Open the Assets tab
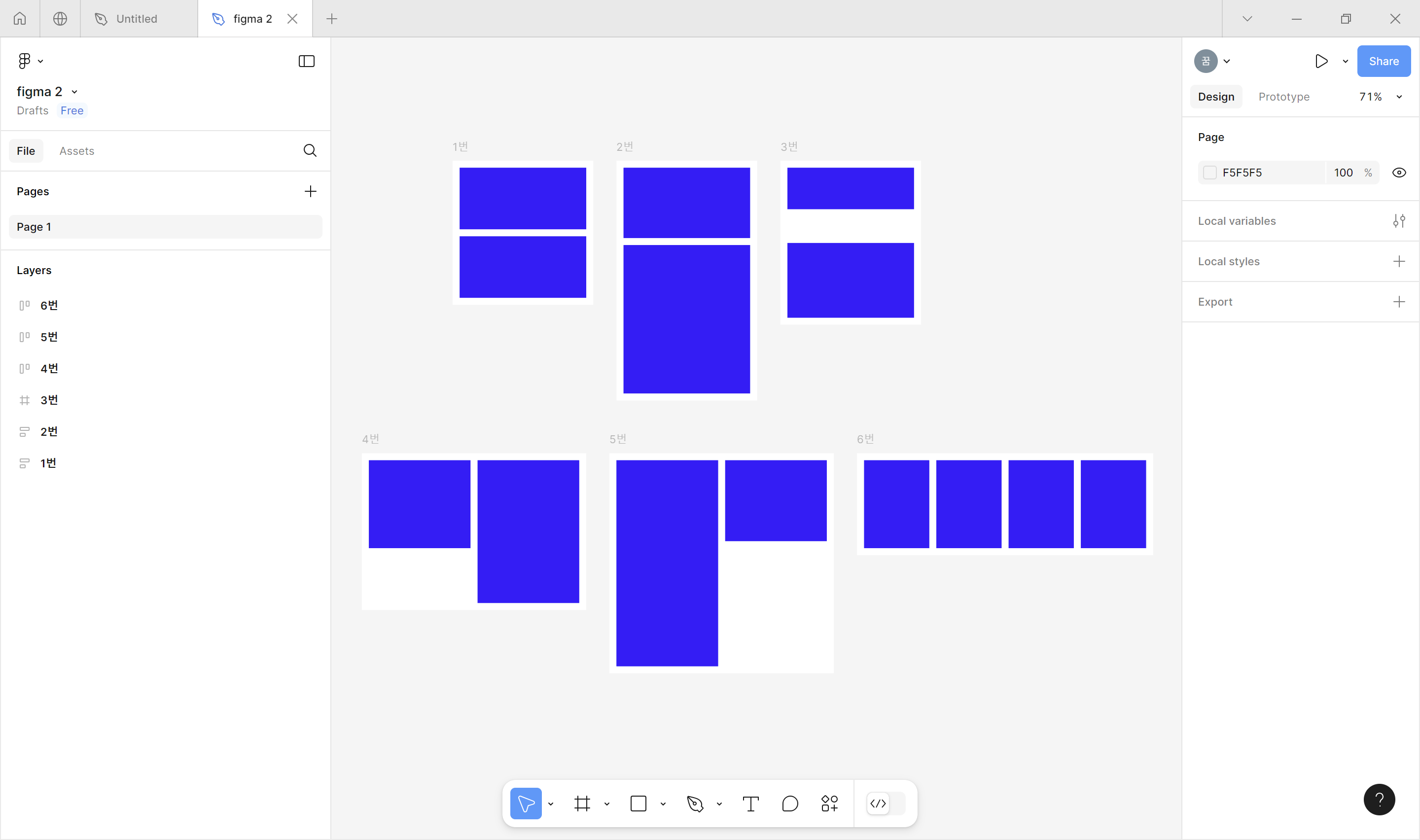 [x=77, y=150]
